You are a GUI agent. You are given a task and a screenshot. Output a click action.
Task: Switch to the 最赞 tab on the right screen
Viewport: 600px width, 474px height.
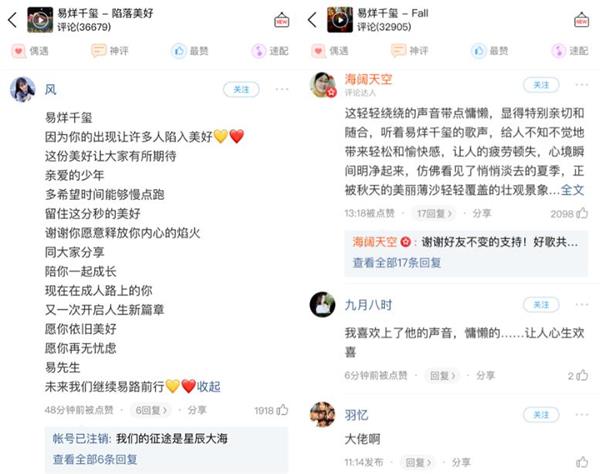click(x=490, y=51)
